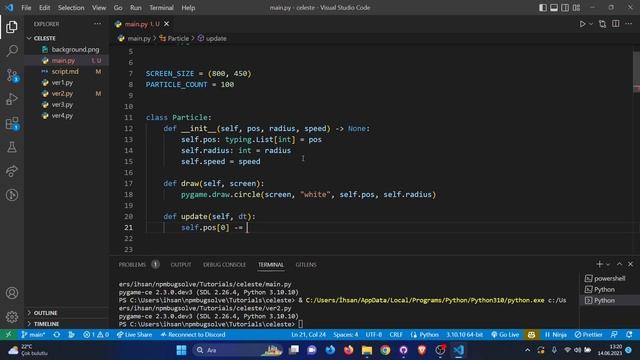Run the Python file with play button
The height and width of the screenshot is (360, 640).
tap(582, 24)
